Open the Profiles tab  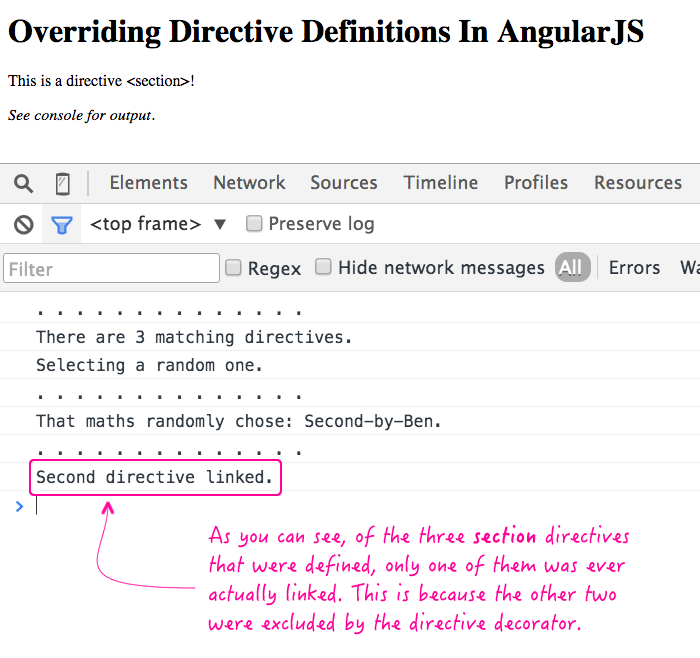(x=536, y=183)
